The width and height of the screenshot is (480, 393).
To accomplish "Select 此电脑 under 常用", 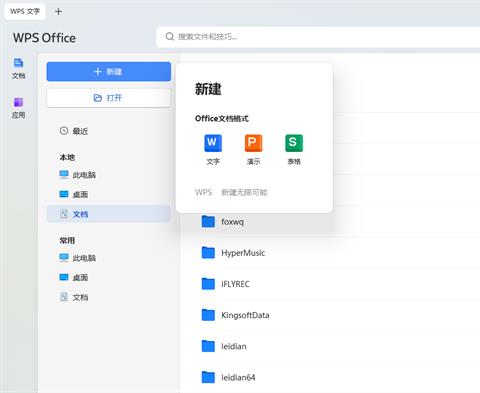I will pos(109,258).
